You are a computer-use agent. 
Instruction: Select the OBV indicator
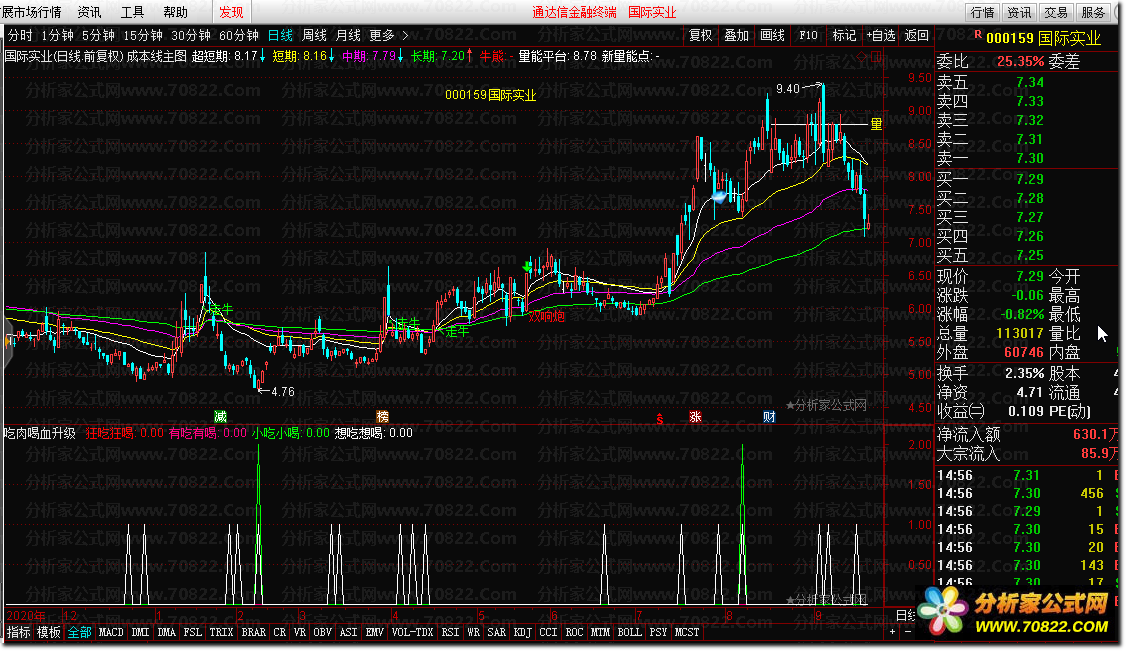click(x=323, y=632)
